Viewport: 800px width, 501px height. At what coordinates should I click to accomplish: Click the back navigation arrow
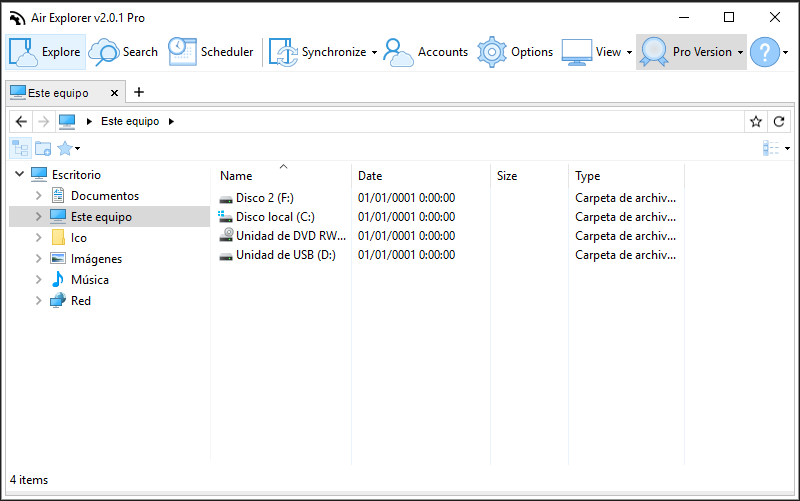[21, 121]
